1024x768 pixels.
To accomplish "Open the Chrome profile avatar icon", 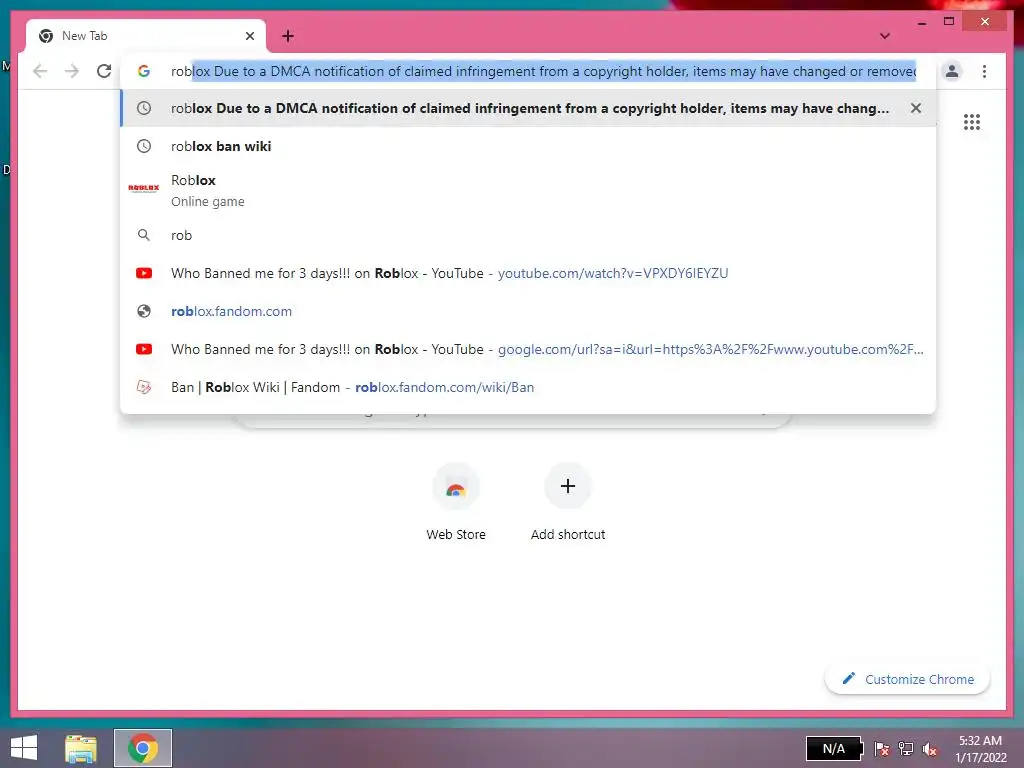I will click(952, 71).
